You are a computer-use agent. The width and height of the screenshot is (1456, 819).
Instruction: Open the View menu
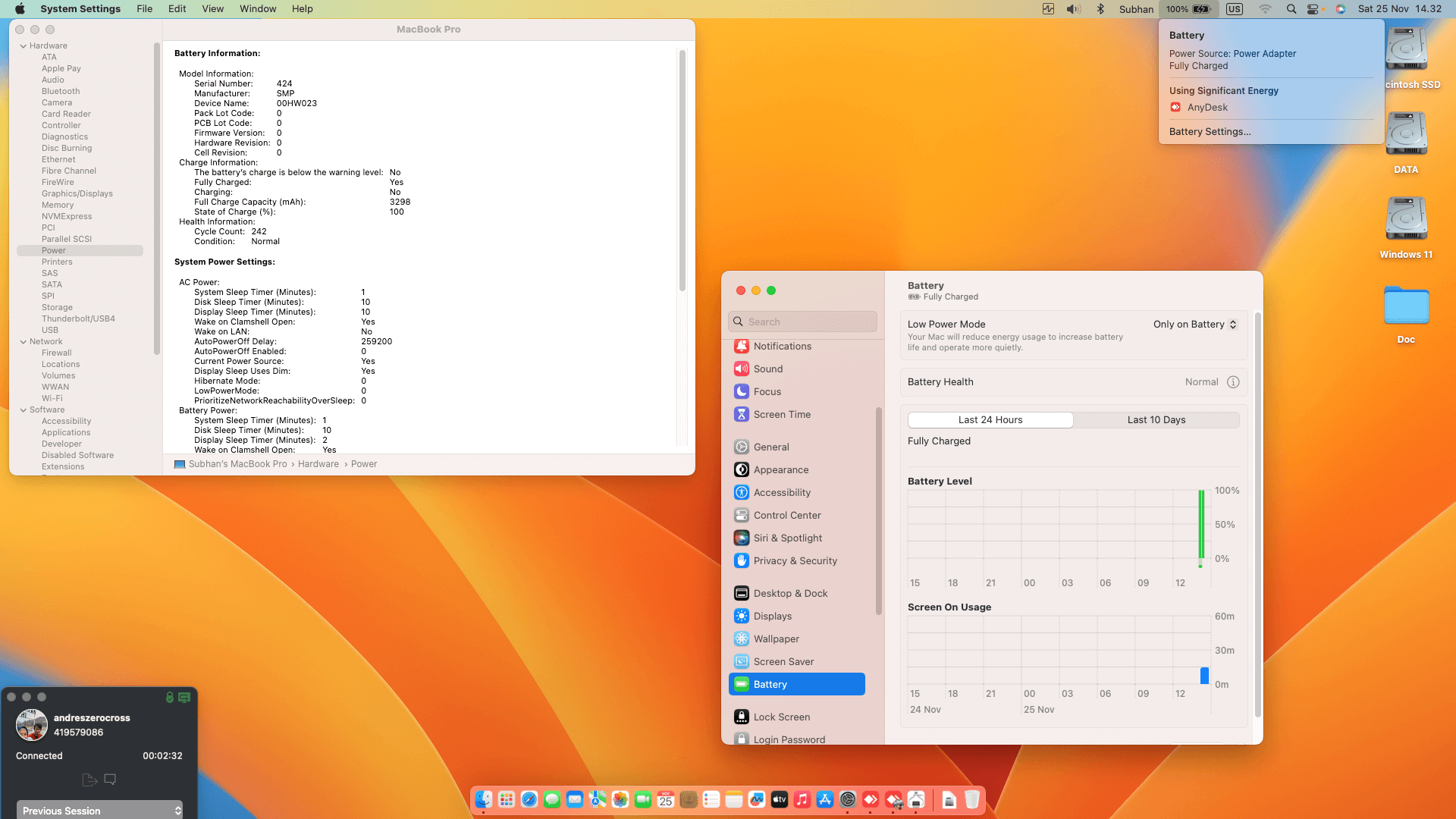(x=213, y=9)
